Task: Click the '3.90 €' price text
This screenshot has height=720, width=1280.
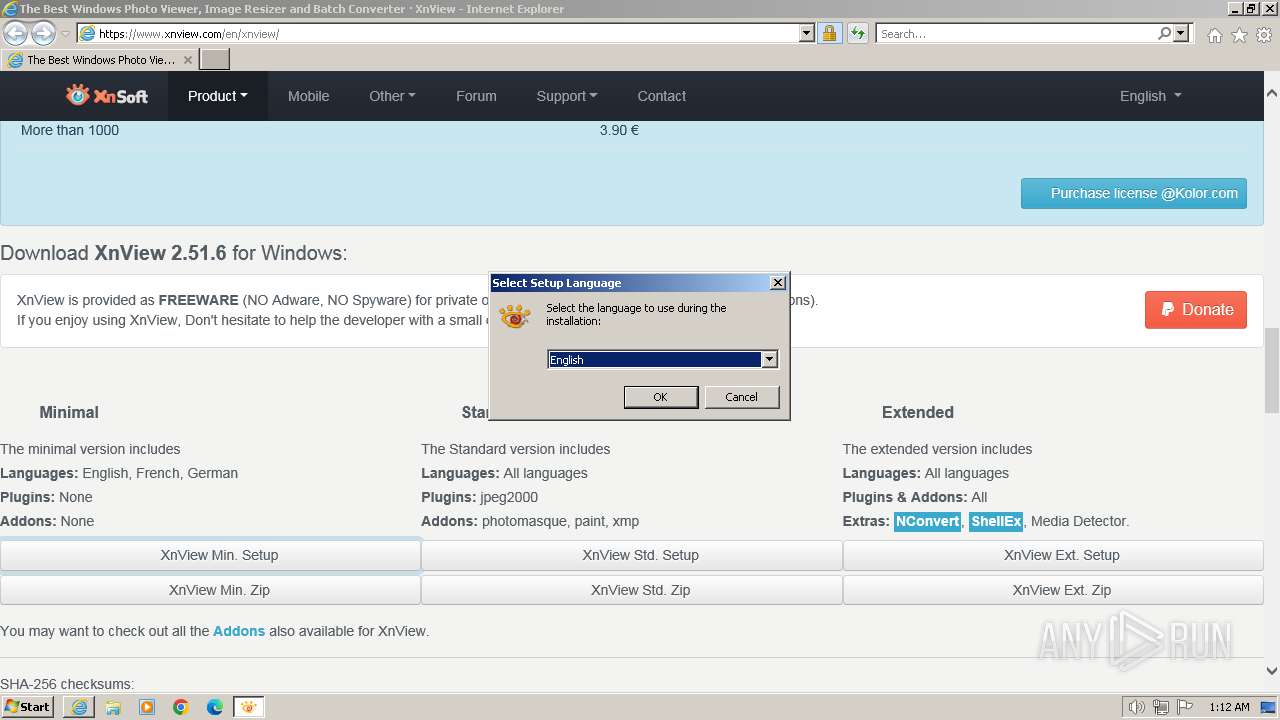Action: (x=619, y=130)
